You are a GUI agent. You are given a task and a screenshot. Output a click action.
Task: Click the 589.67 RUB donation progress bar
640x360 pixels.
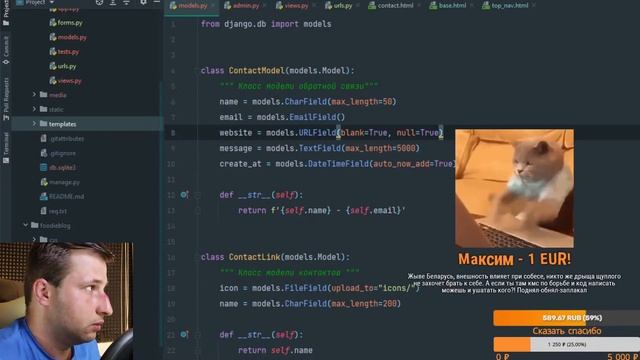567,318
